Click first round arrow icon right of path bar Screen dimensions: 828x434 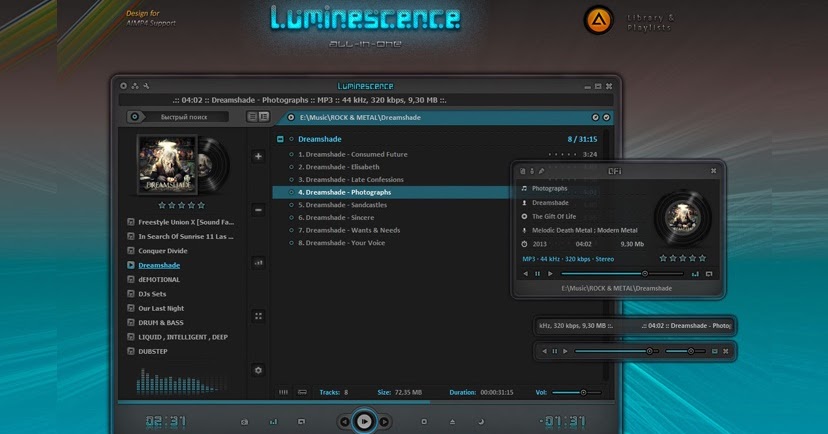595,117
